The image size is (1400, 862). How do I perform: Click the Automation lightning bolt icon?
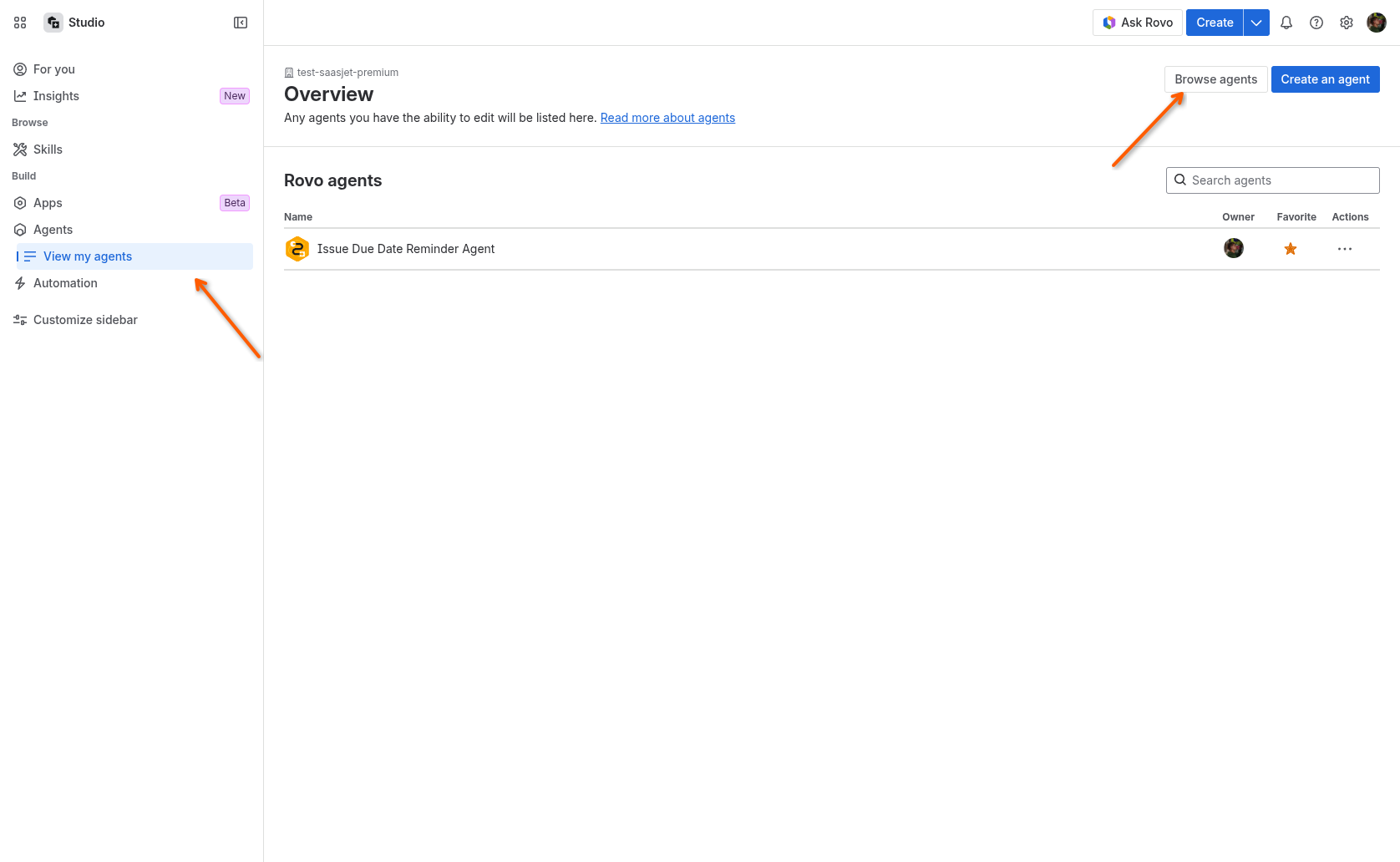pyautogui.click(x=20, y=283)
